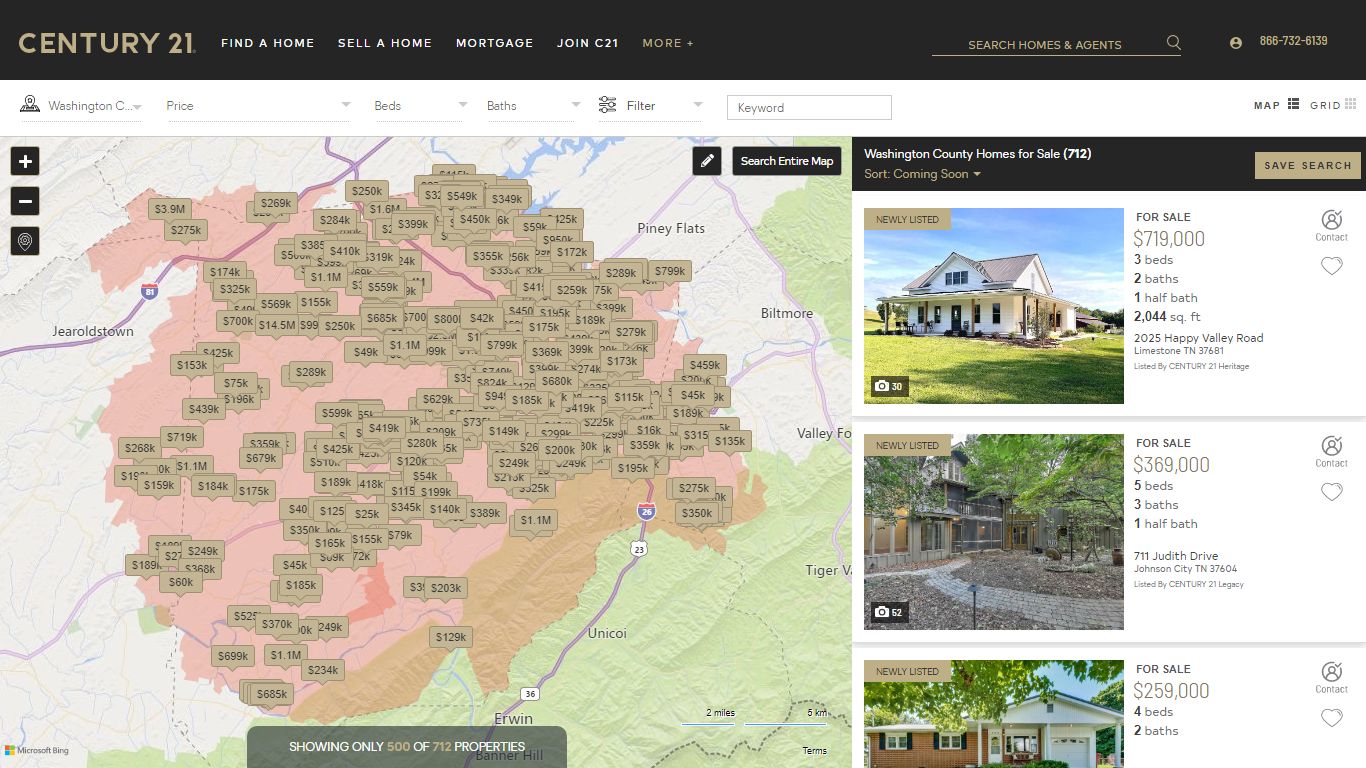Image resolution: width=1366 pixels, height=768 pixels.
Task: Activate the draw-on-map pencil tool
Action: 707,161
